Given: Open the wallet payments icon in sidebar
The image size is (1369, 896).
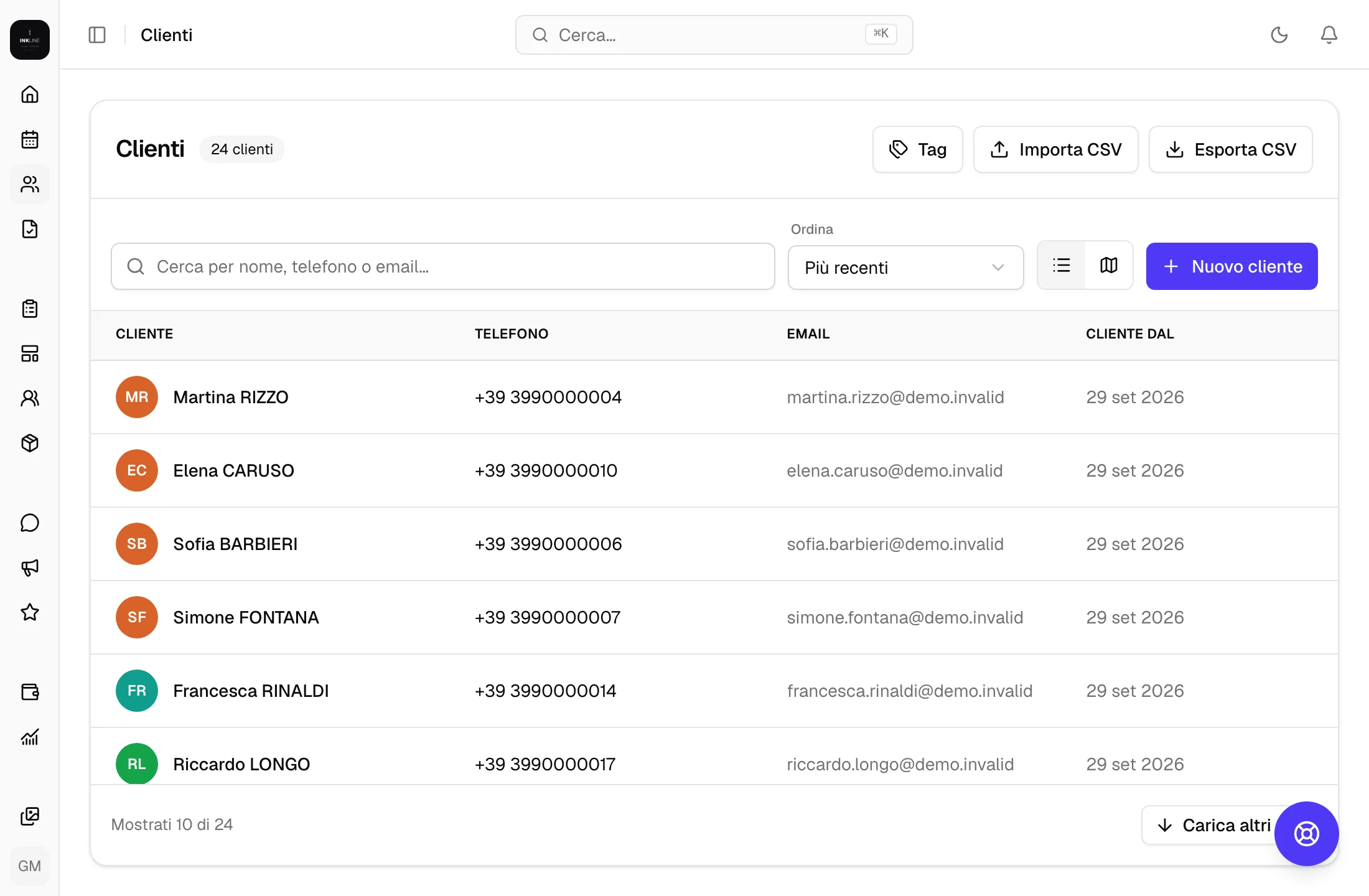Looking at the screenshot, I should point(30,692).
